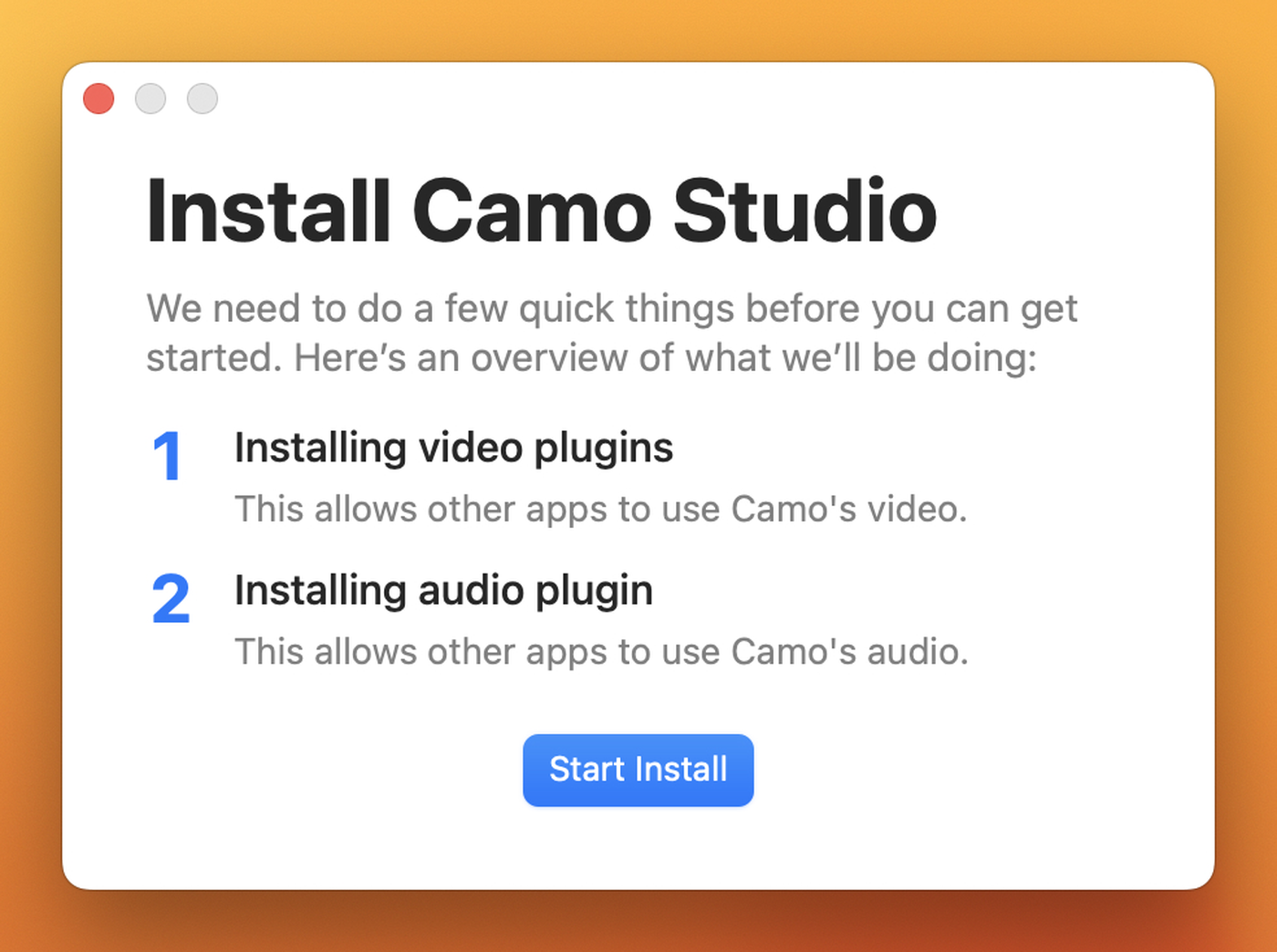Click the "Installing video plugins" step heading
Image resolution: width=1277 pixels, height=952 pixels.
coord(453,449)
